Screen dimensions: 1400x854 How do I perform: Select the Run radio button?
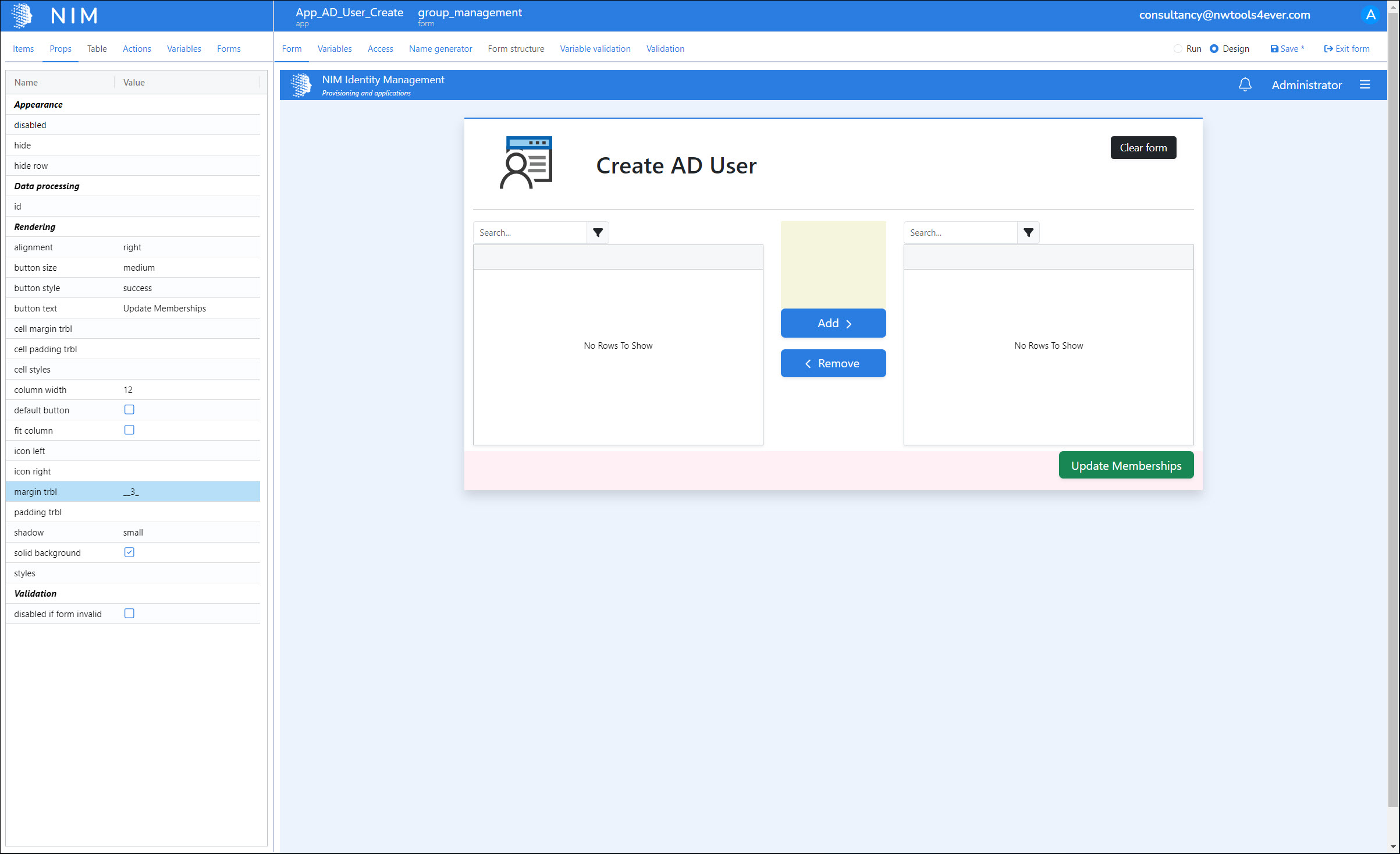coord(1178,49)
